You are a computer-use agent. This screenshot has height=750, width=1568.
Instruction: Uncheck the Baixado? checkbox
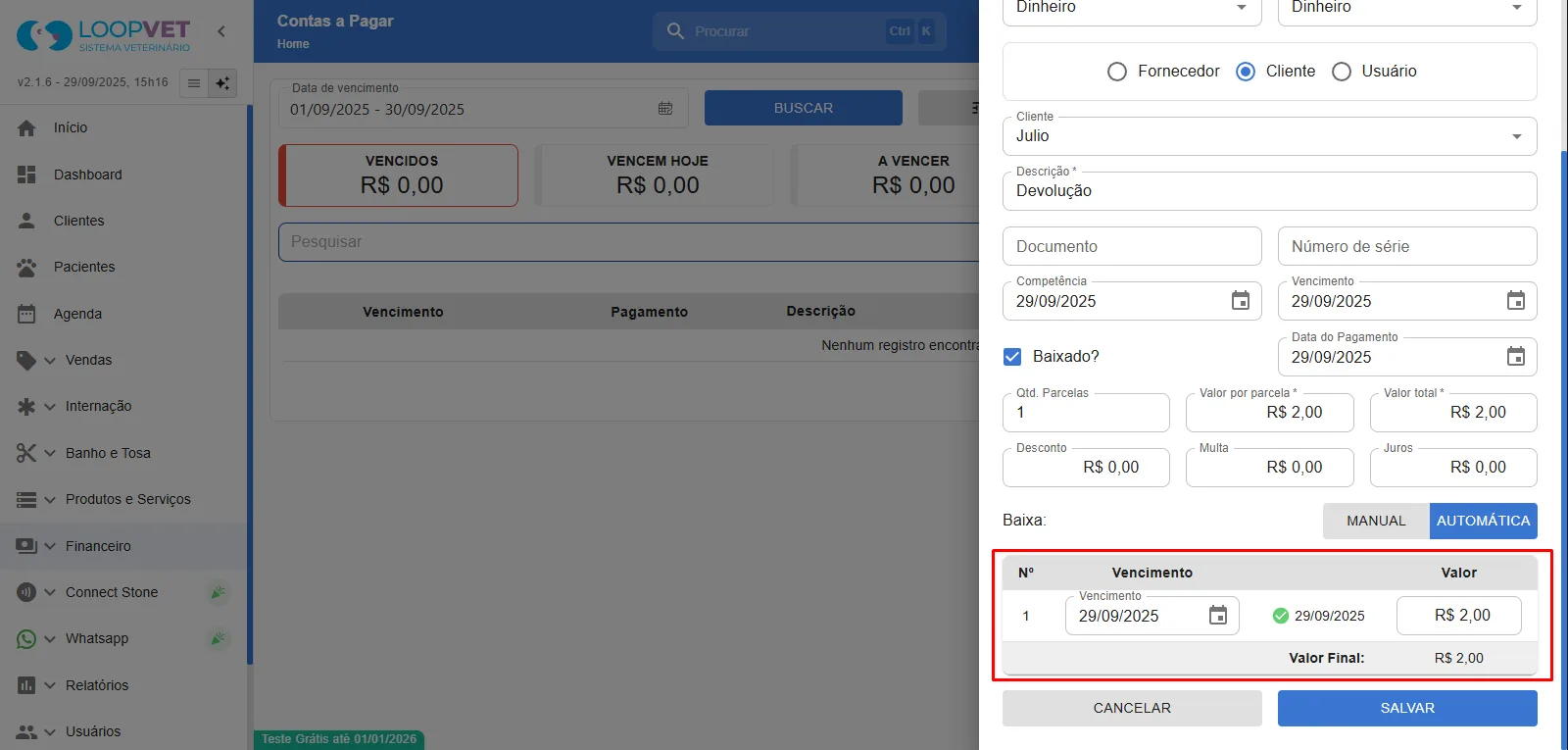(x=1012, y=357)
